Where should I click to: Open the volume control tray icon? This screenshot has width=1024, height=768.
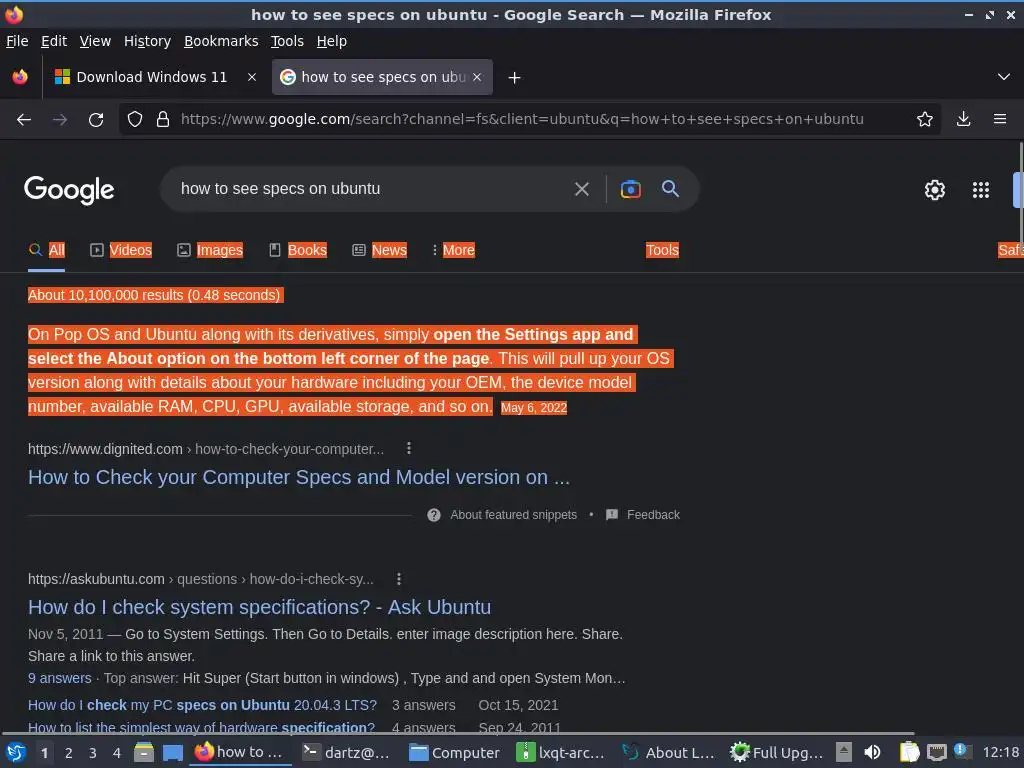(872, 753)
